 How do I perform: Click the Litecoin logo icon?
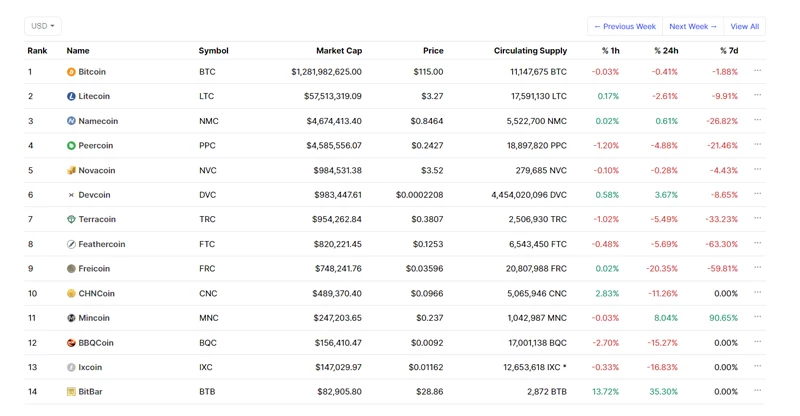click(71, 97)
